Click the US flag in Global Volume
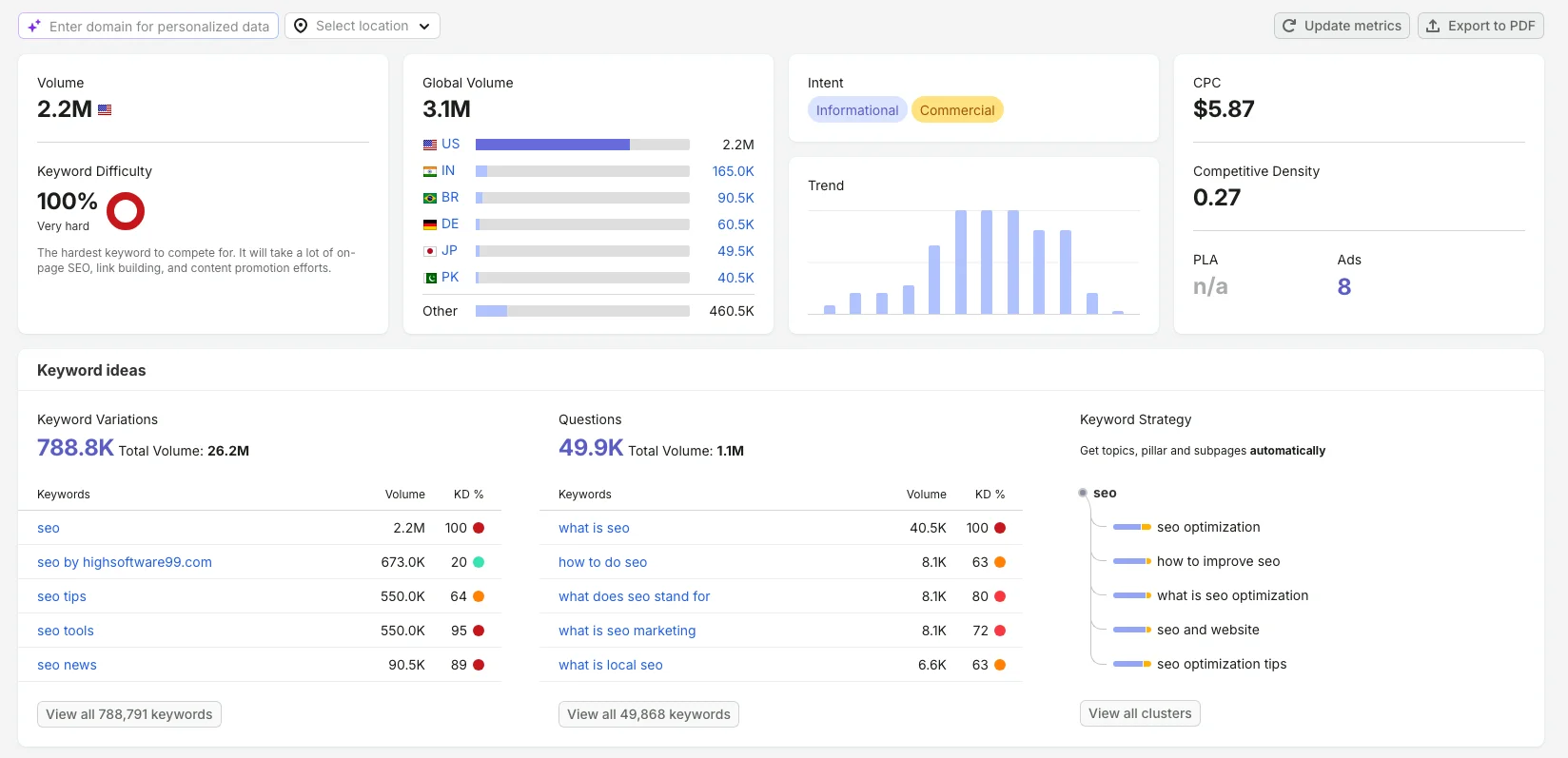Image resolution: width=1568 pixels, height=758 pixels. coord(430,145)
